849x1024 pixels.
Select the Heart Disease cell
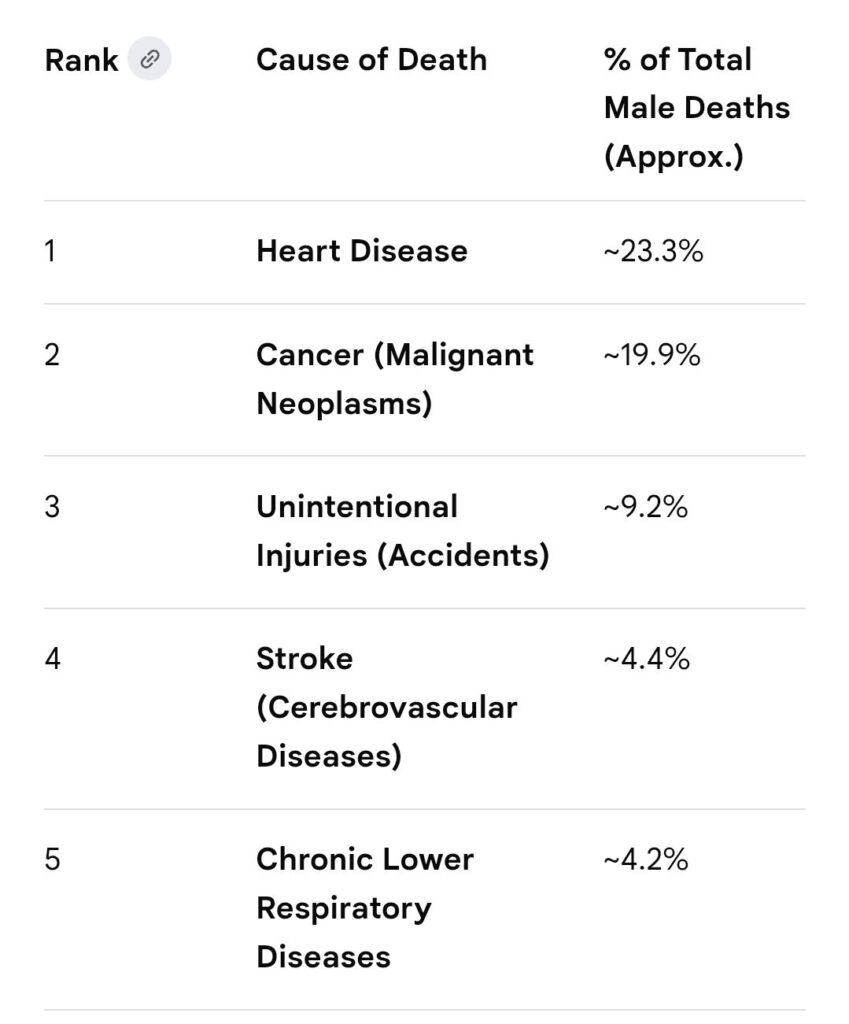click(x=361, y=250)
